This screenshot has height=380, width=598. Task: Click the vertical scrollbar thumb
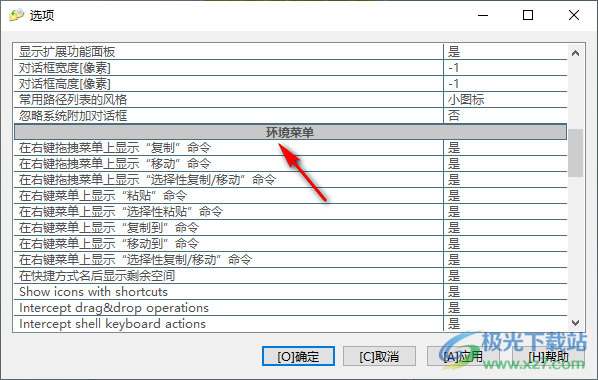click(x=575, y=153)
